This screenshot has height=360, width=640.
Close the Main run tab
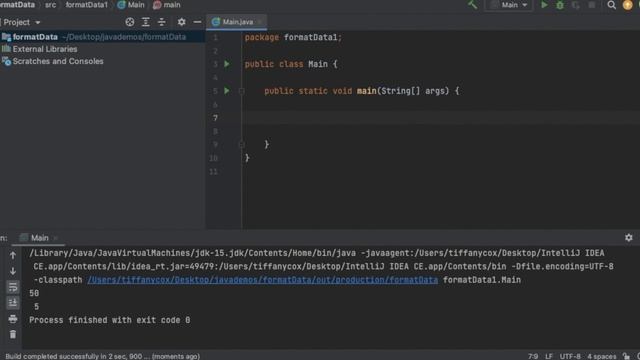(x=56, y=238)
